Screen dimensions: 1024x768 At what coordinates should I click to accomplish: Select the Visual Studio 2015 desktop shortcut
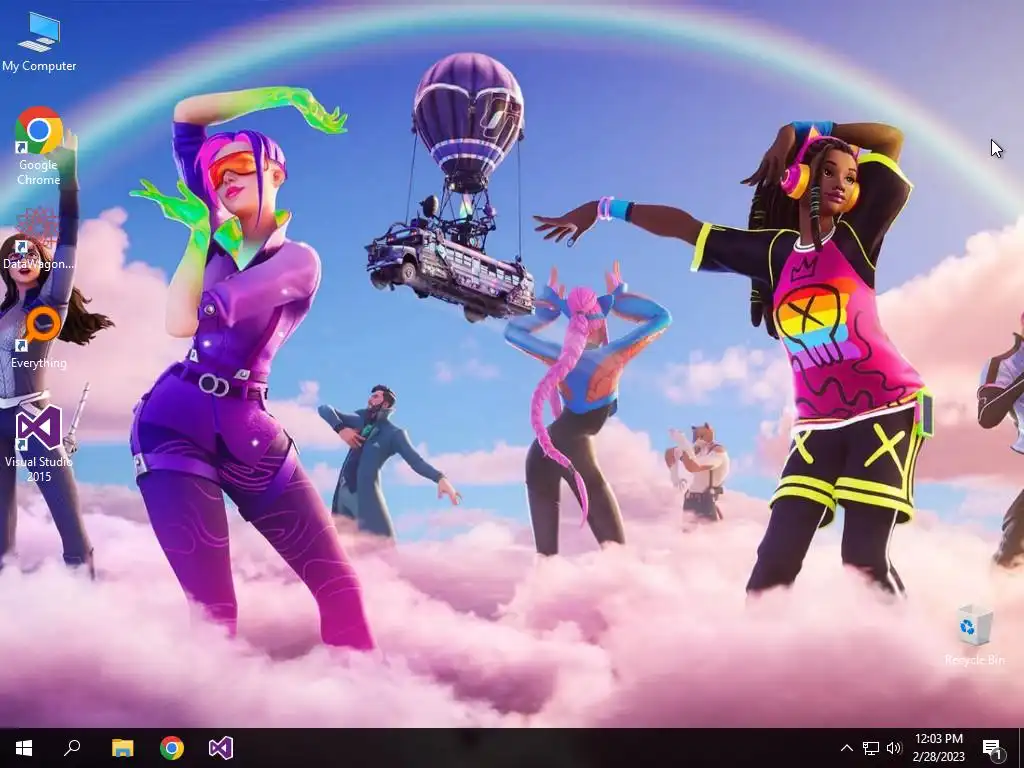[39, 443]
